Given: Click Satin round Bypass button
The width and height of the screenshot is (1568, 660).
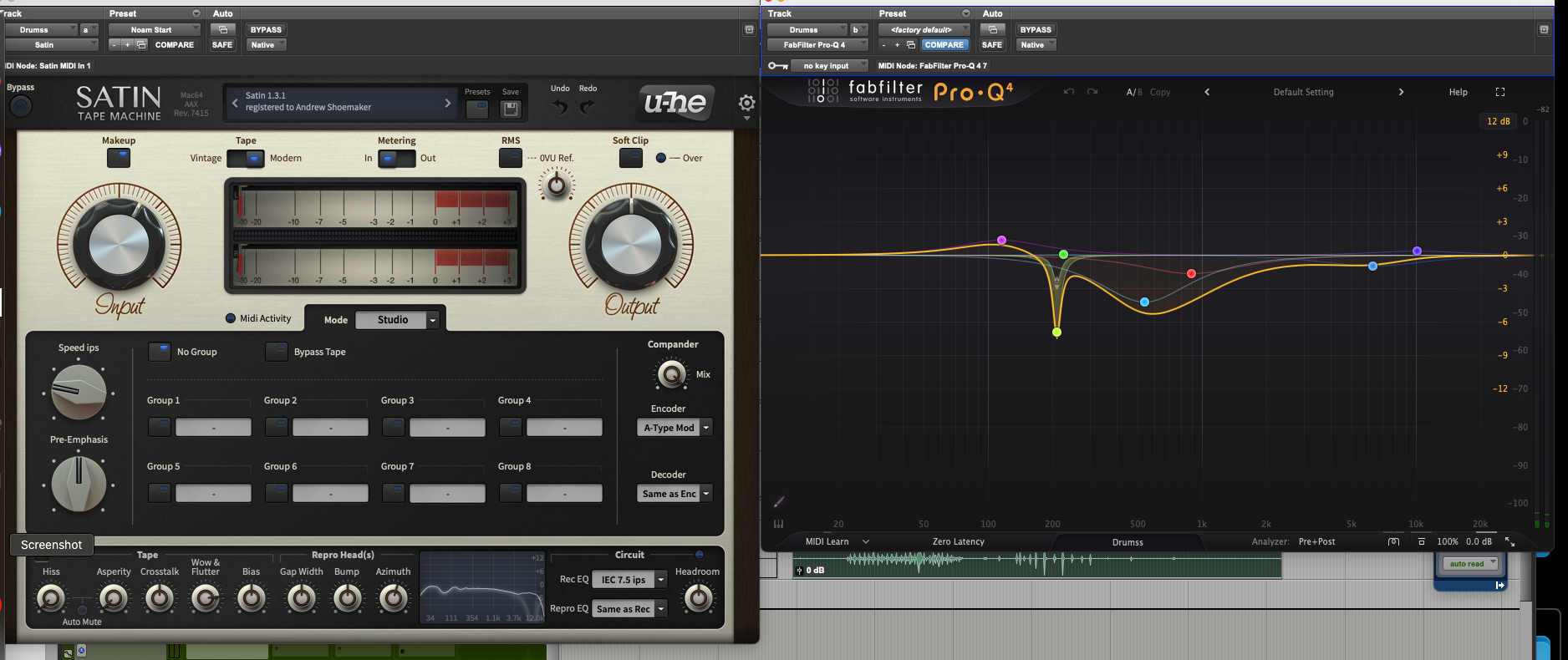Looking at the screenshot, I should [x=21, y=106].
